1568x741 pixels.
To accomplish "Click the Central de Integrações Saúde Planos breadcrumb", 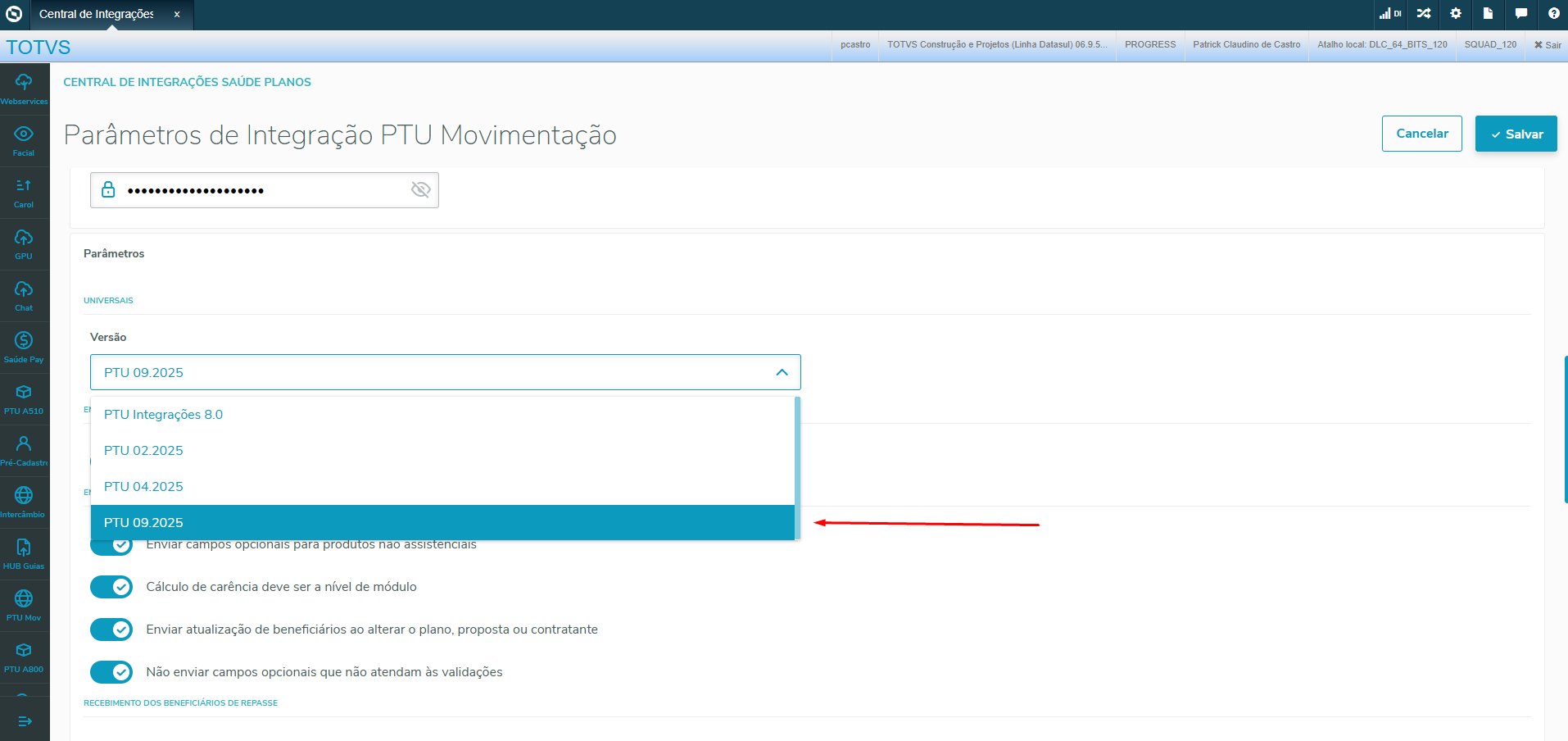I will point(188,82).
